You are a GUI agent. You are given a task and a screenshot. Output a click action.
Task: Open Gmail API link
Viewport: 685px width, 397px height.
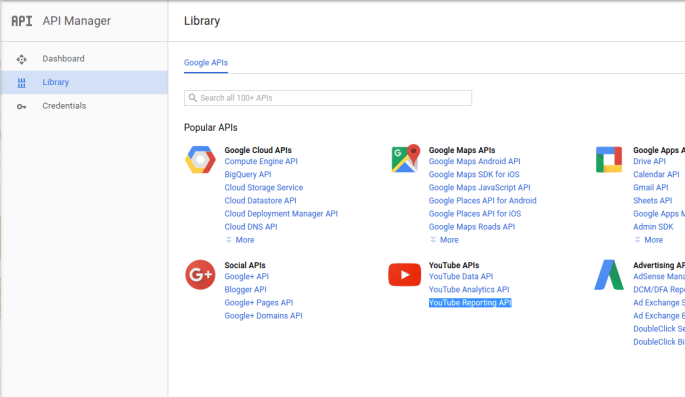point(651,187)
